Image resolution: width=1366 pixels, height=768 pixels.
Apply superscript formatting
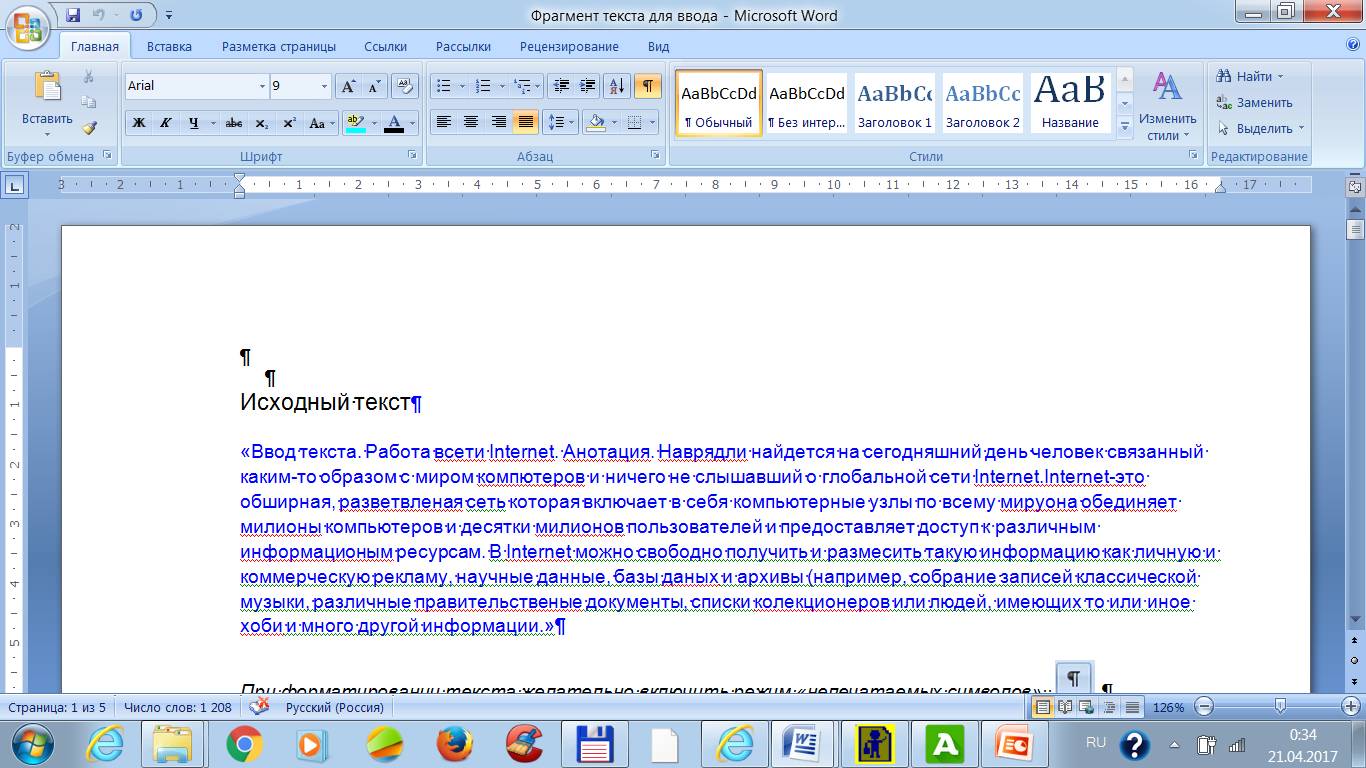(x=290, y=123)
